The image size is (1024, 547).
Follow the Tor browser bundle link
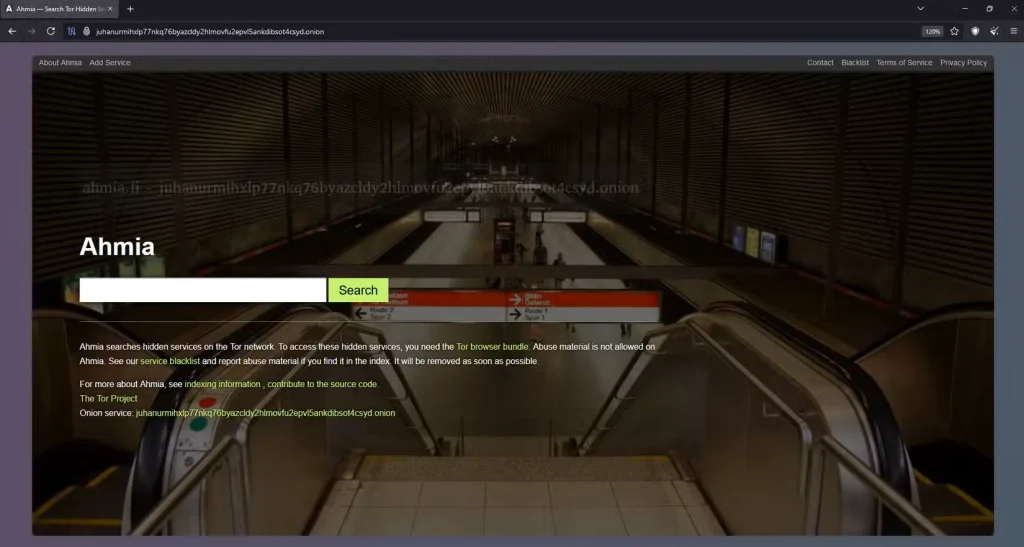493,347
